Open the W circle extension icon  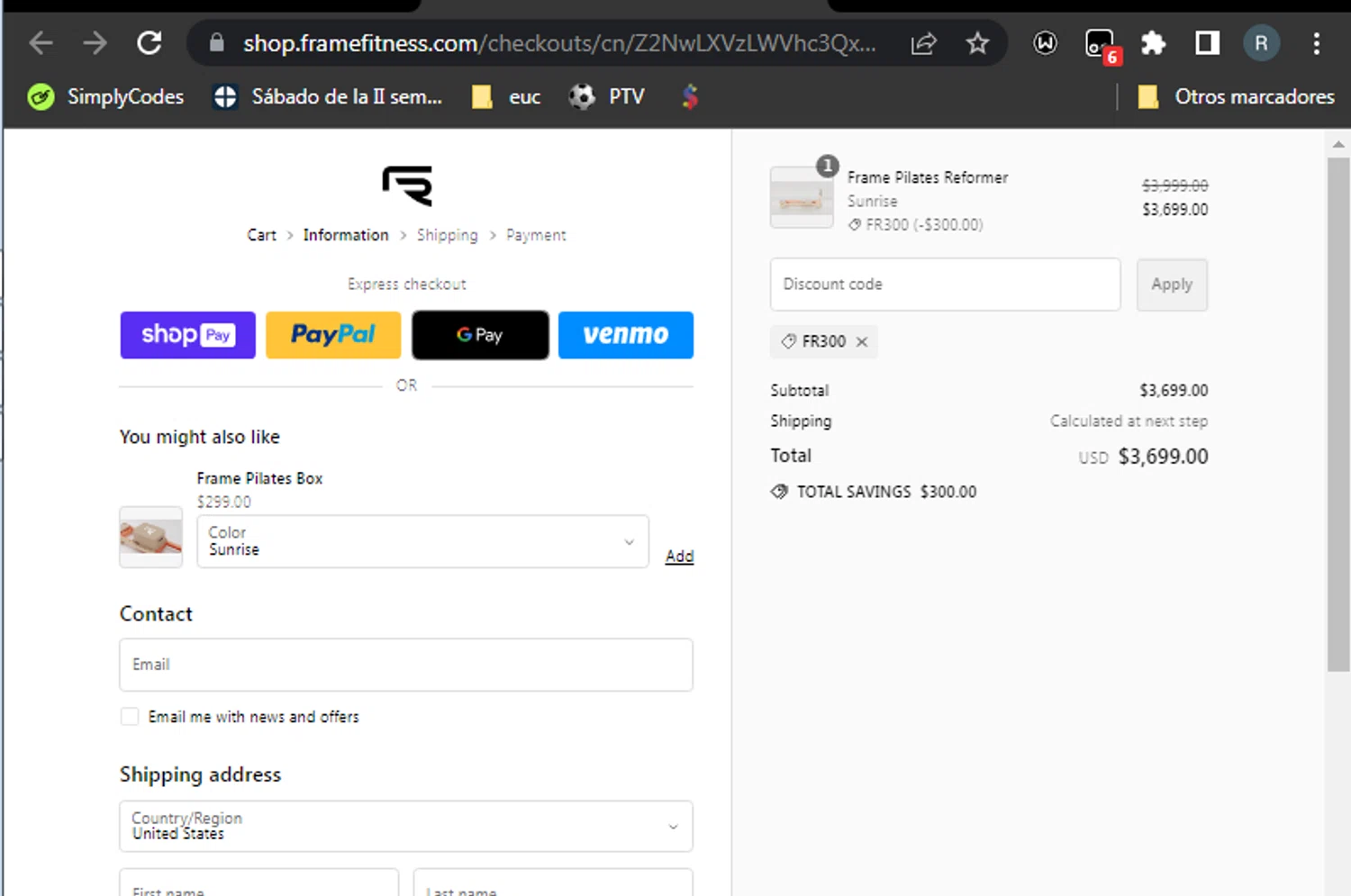click(x=1045, y=42)
